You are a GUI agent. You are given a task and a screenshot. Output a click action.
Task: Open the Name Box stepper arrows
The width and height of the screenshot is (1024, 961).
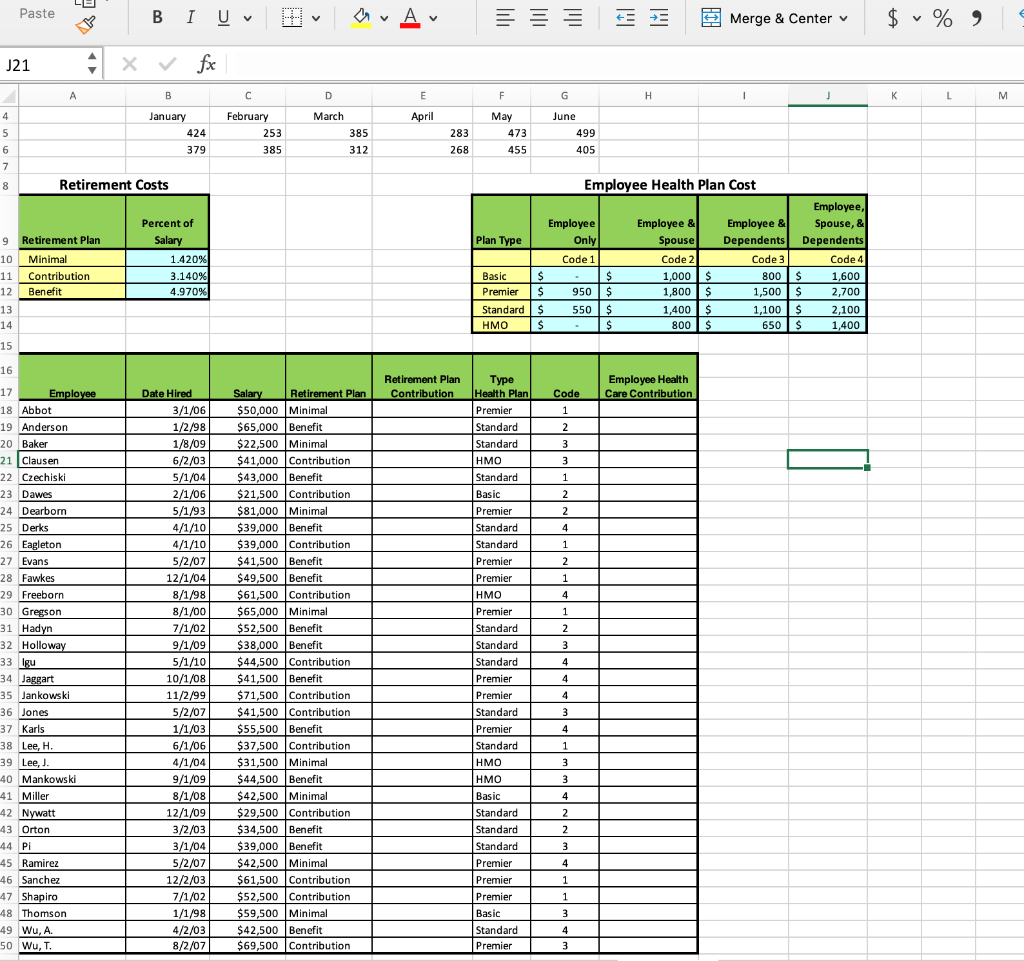pyautogui.click(x=92, y=63)
